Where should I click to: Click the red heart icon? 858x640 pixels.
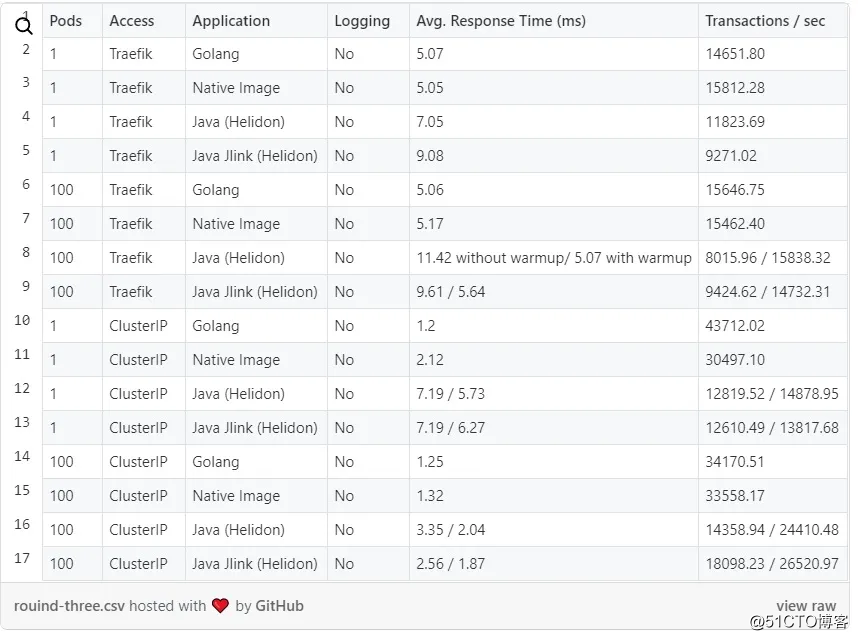click(x=220, y=606)
